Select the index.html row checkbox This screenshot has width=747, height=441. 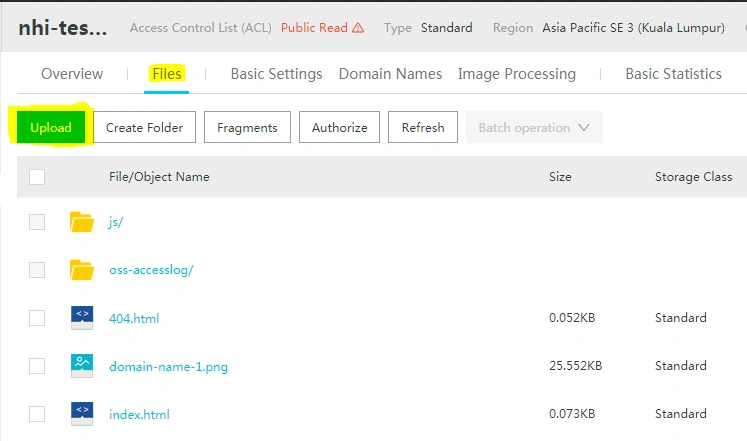point(37,414)
